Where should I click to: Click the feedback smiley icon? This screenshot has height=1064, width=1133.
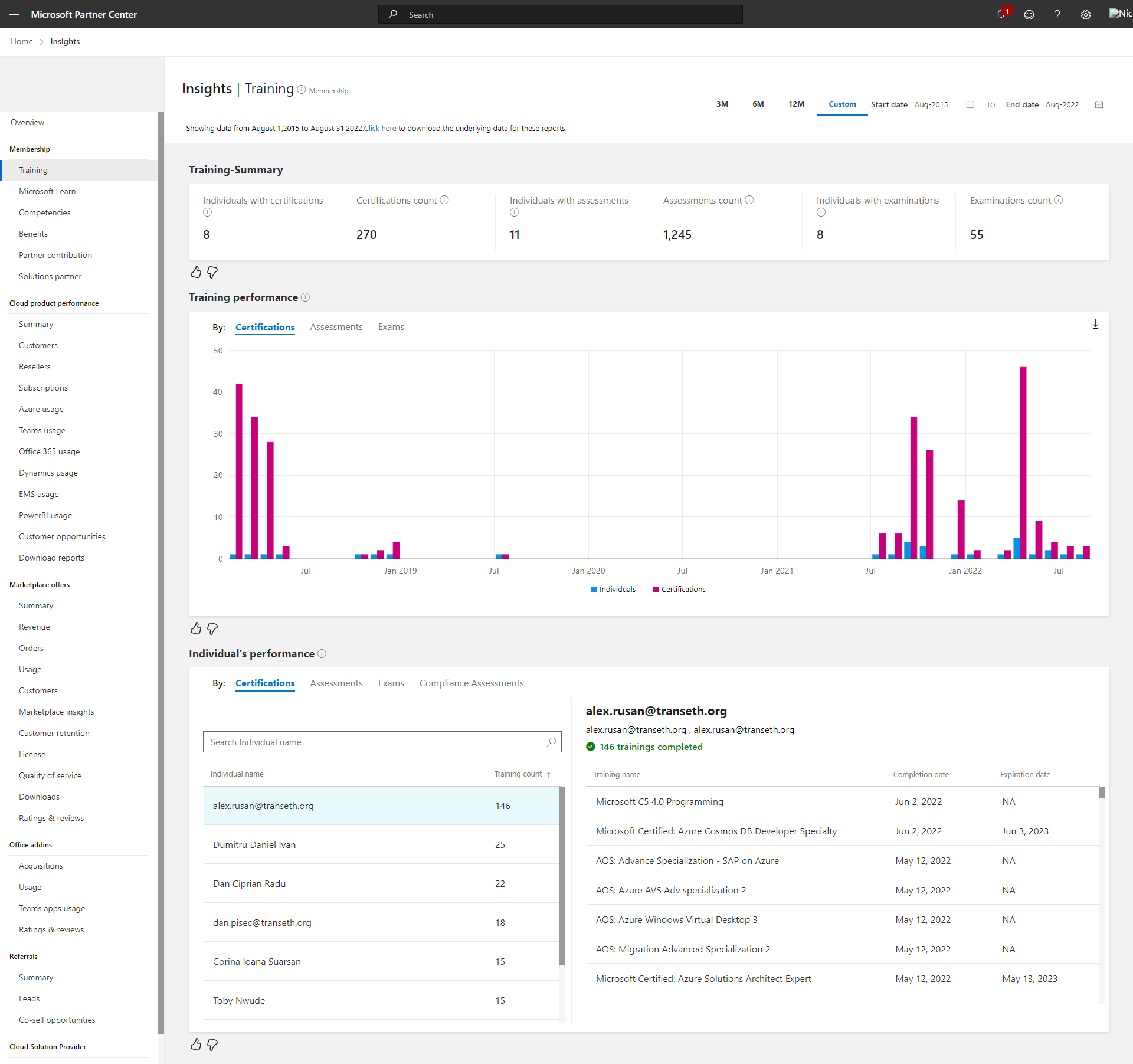[1029, 15]
